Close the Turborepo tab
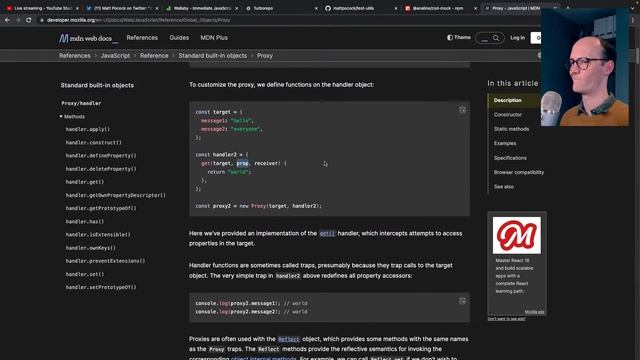640x360 pixels. 316,8
